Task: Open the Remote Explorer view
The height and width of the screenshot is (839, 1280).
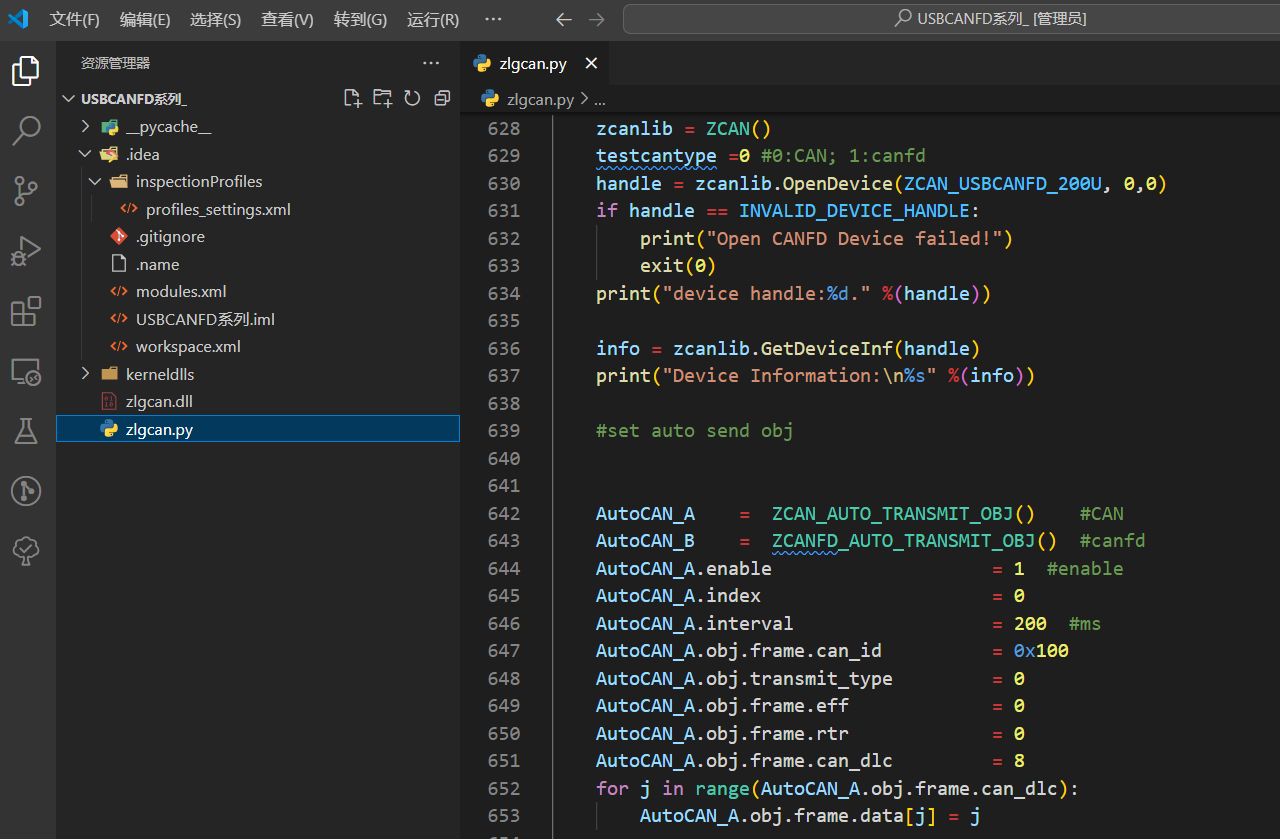Action: [26, 372]
